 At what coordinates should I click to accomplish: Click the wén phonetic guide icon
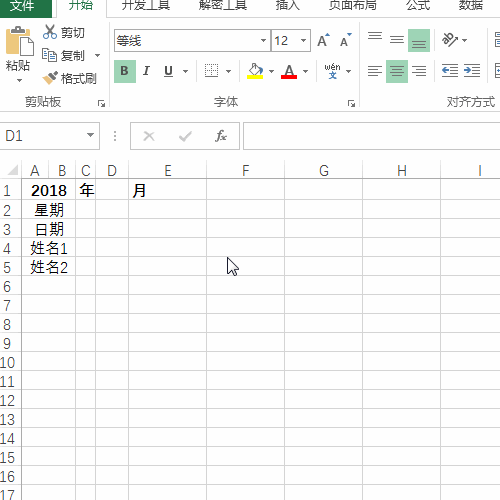[x=332, y=71]
